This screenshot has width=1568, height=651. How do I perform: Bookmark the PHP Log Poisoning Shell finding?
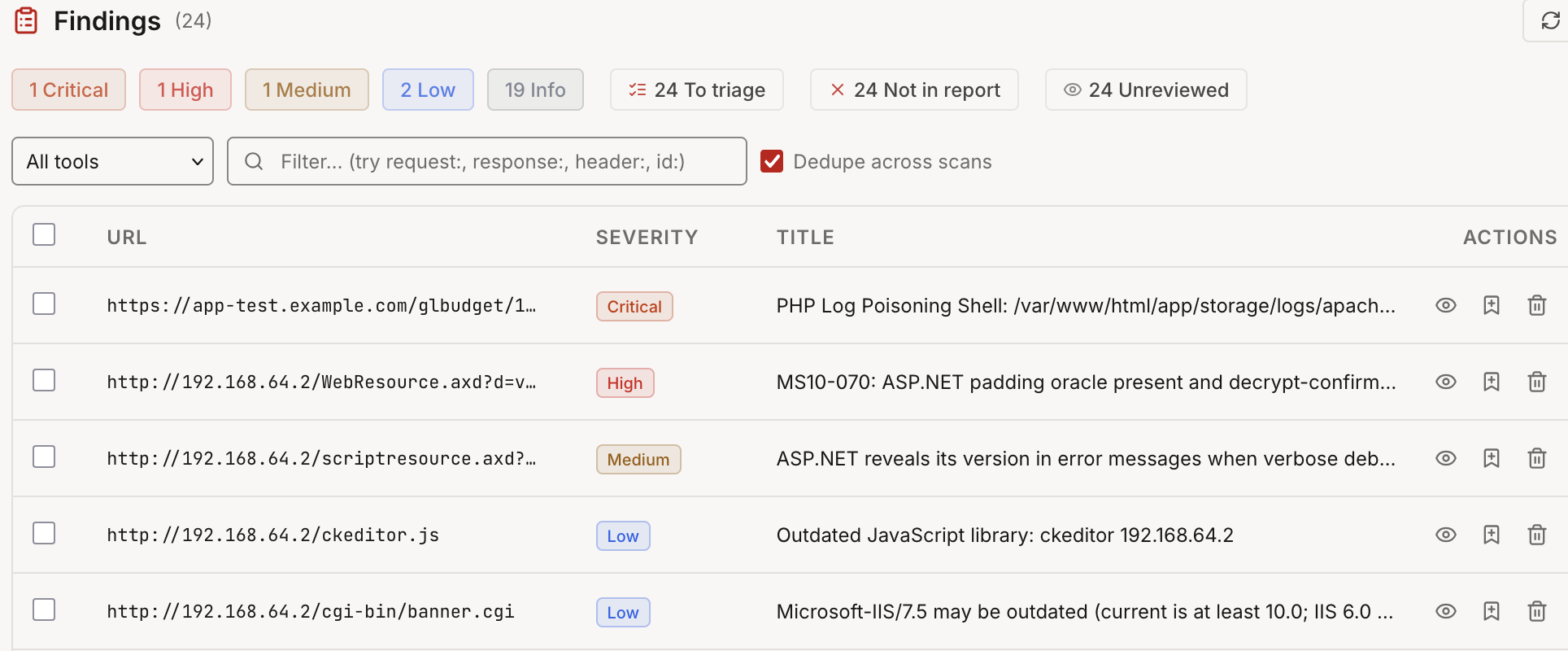coord(1491,305)
